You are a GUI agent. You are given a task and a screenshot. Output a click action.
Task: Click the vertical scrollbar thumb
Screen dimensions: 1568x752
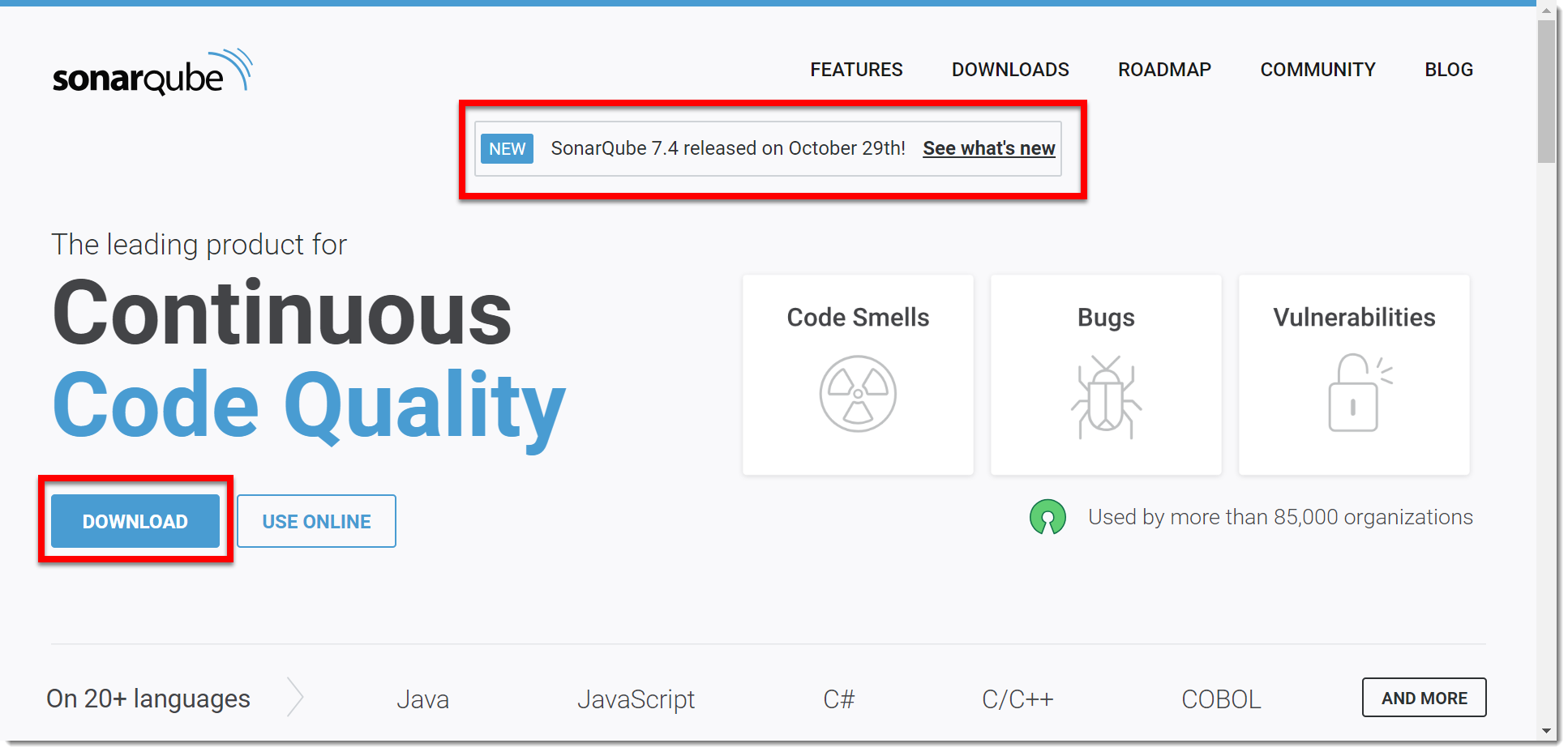pos(1547,92)
